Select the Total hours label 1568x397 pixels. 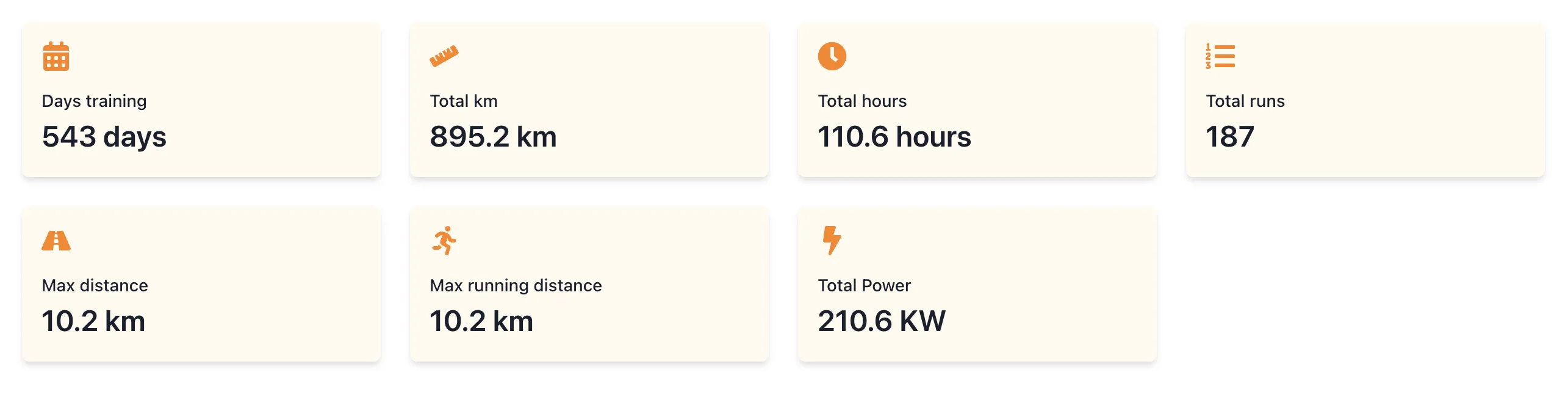[x=861, y=101]
